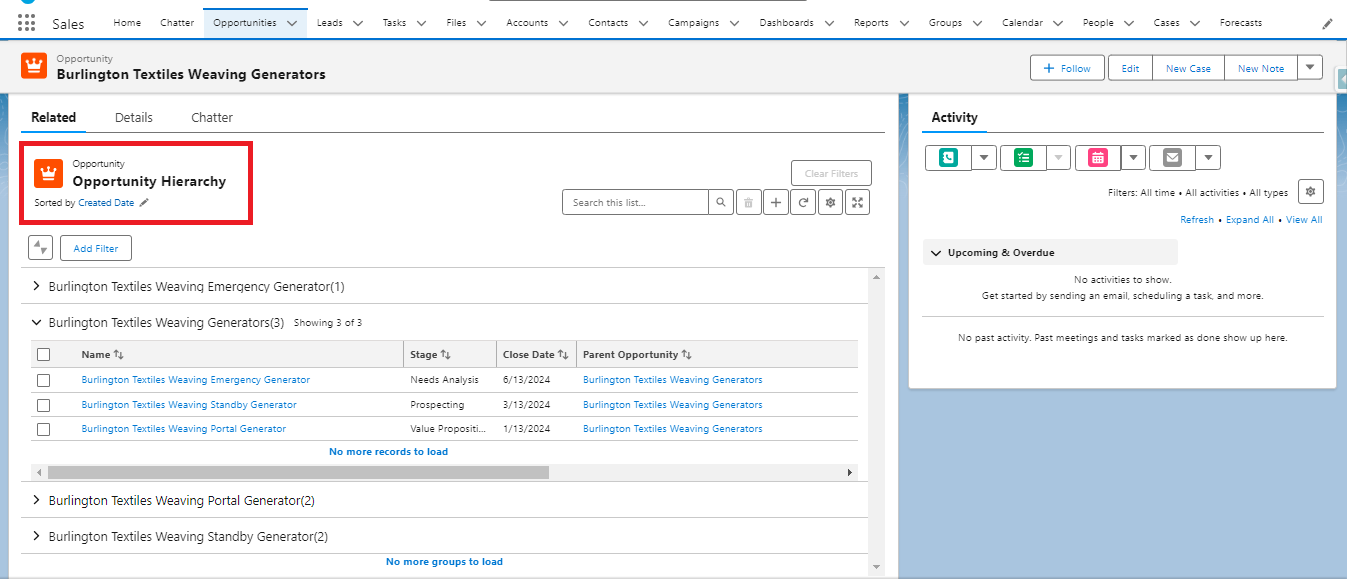1347x579 pixels.
Task: Collapse the Upcoming & Overdue section
Action: (x=935, y=253)
